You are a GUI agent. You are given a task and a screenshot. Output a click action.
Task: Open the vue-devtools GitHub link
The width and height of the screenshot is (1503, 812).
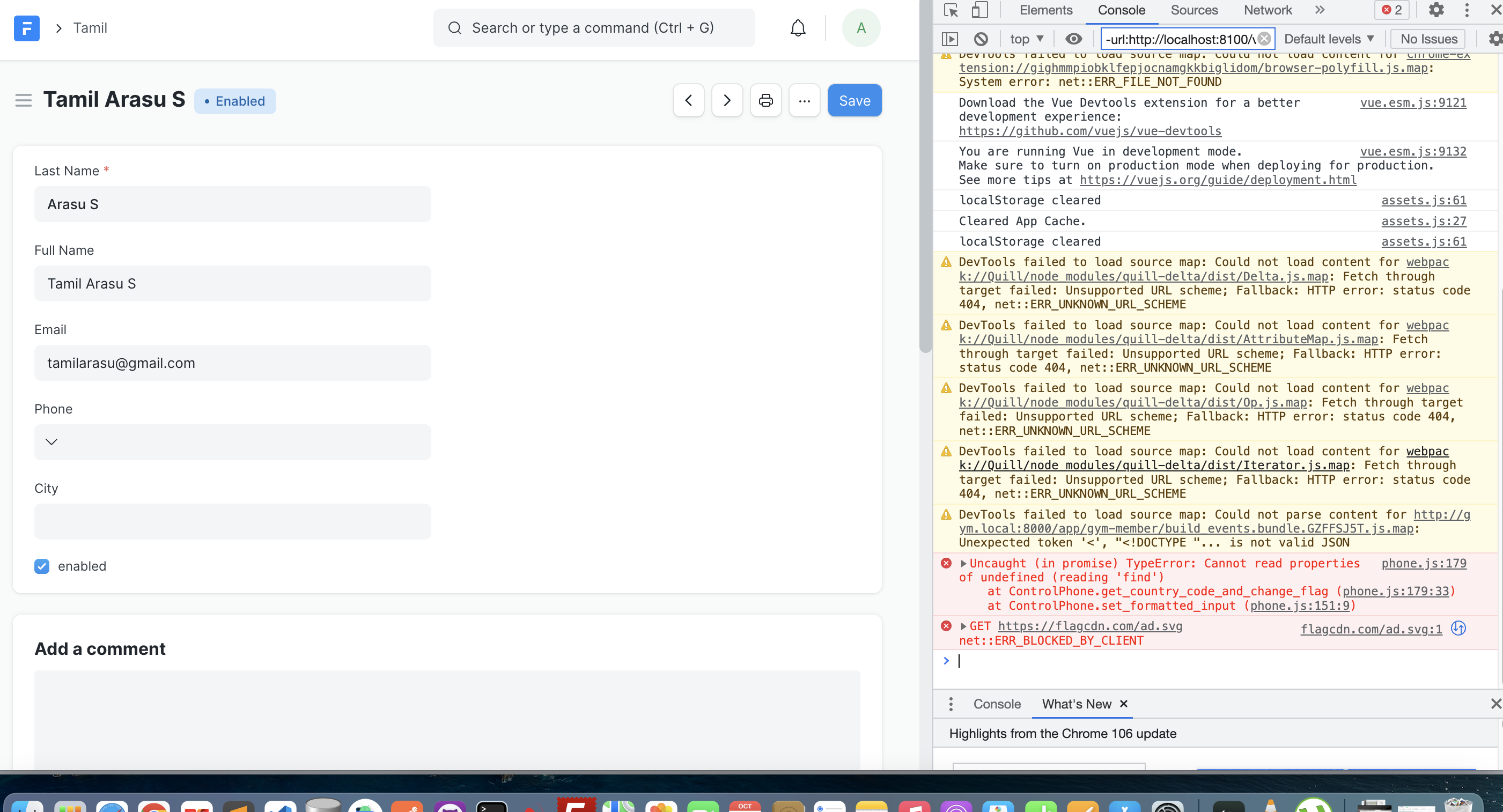coord(1089,131)
